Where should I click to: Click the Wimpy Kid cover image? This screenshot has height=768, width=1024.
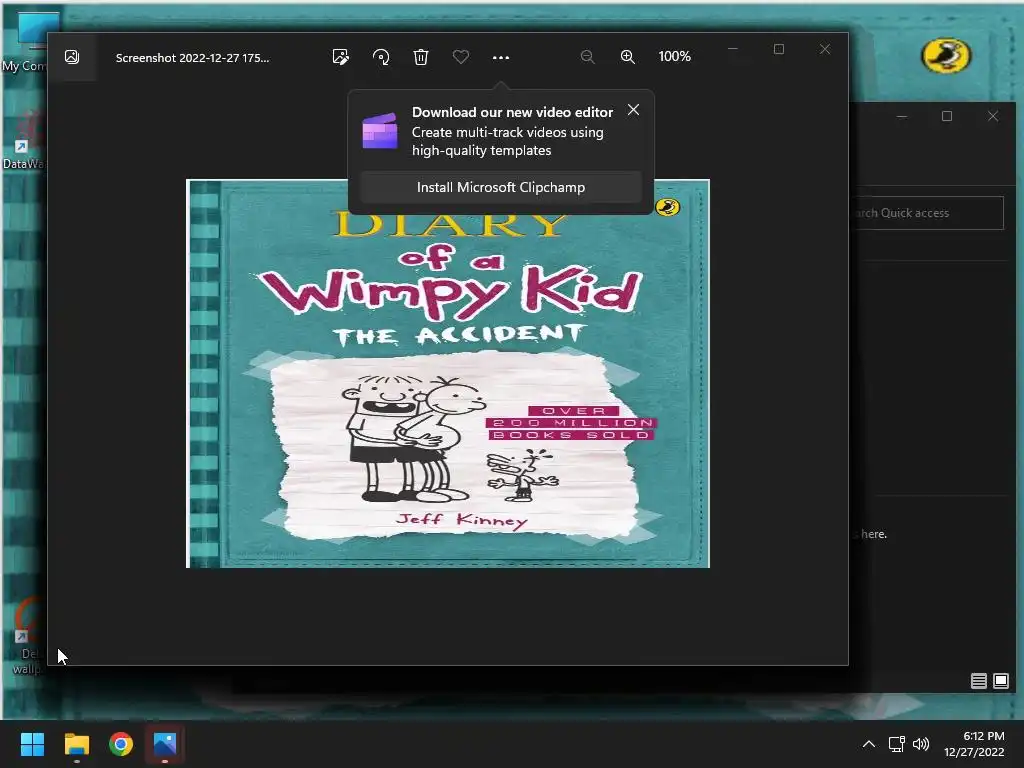[x=448, y=374]
